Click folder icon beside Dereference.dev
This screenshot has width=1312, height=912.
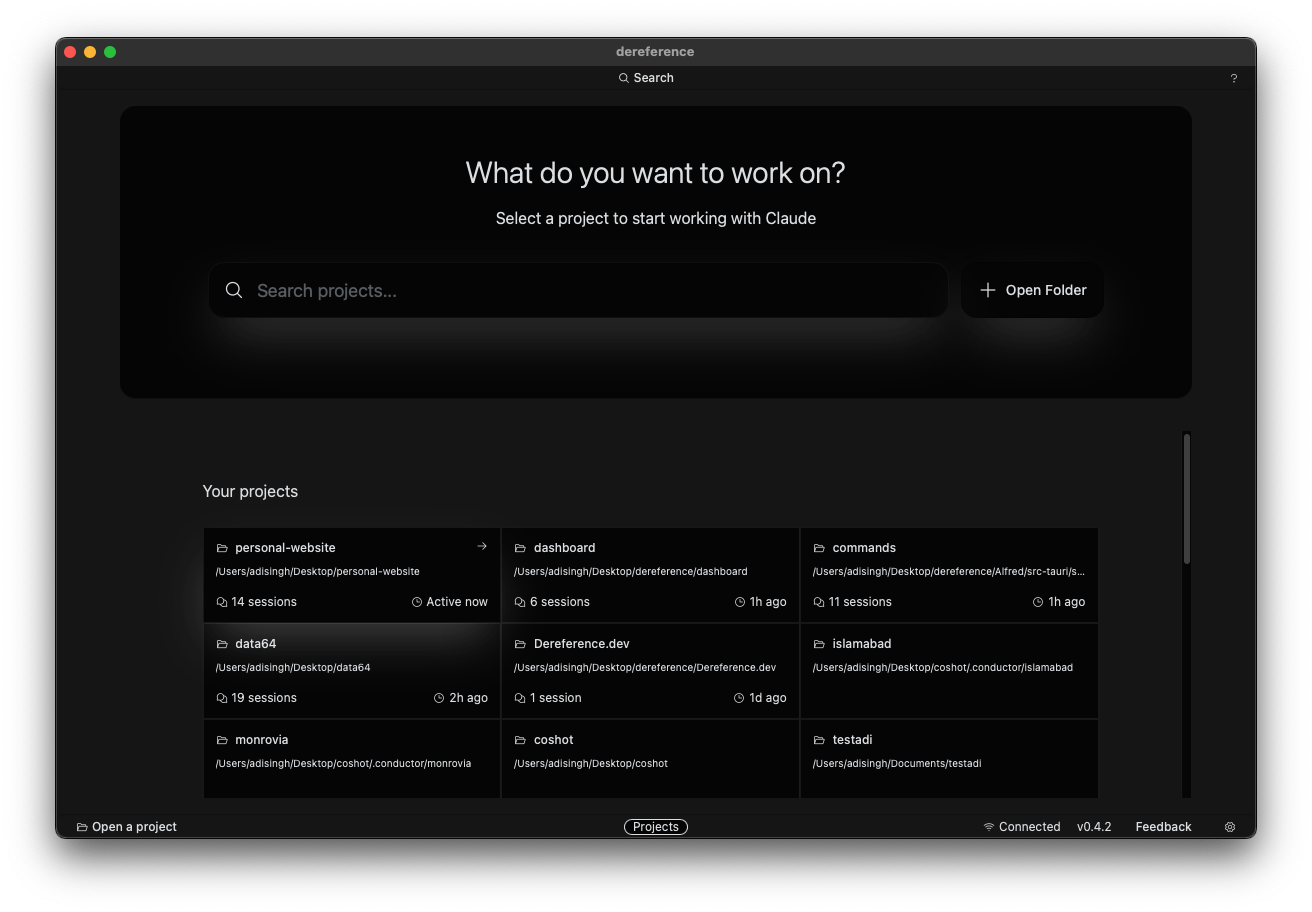click(520, 644)
